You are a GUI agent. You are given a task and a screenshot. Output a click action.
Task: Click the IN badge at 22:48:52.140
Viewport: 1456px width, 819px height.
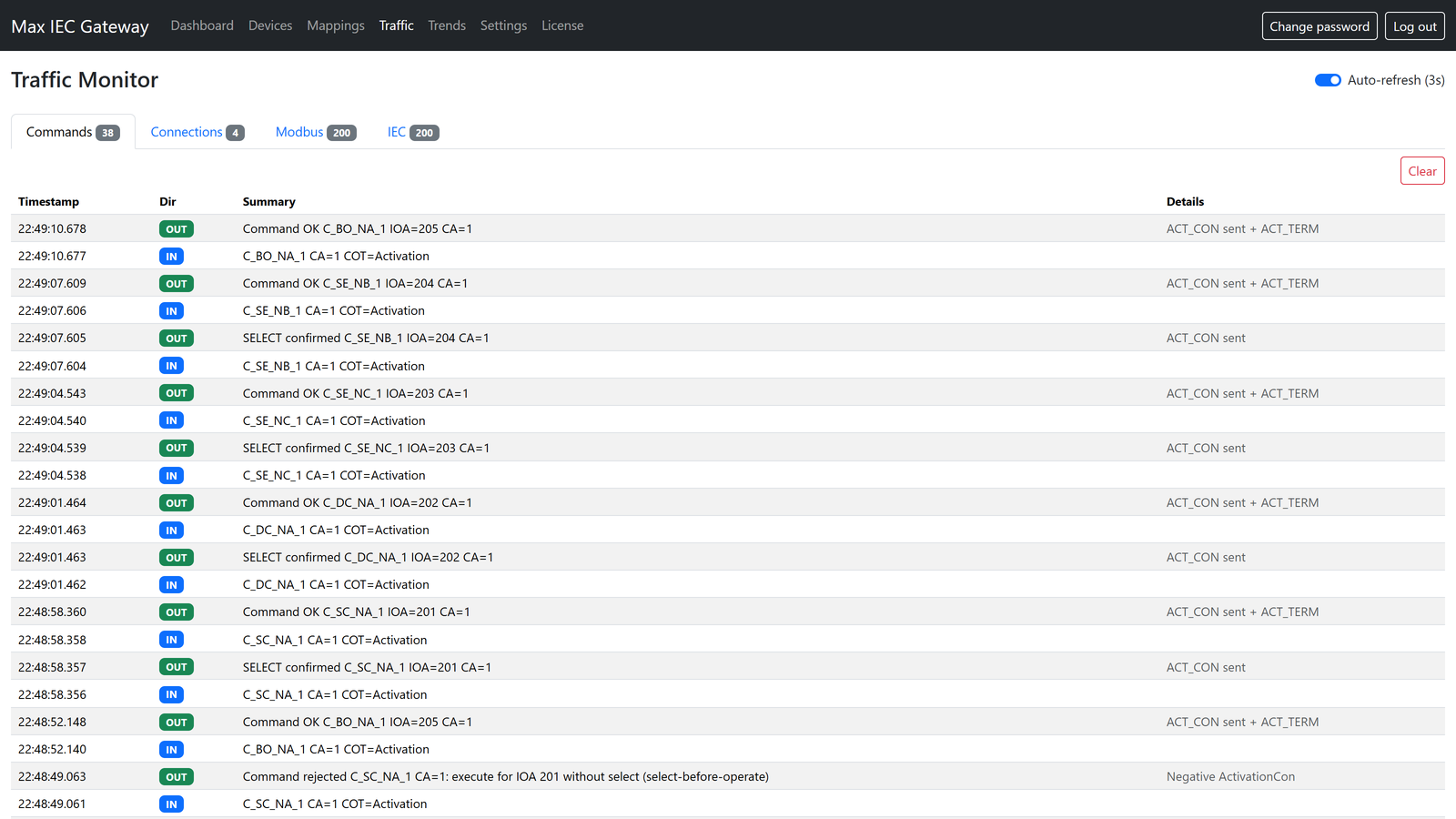click(x=171, y=750)
